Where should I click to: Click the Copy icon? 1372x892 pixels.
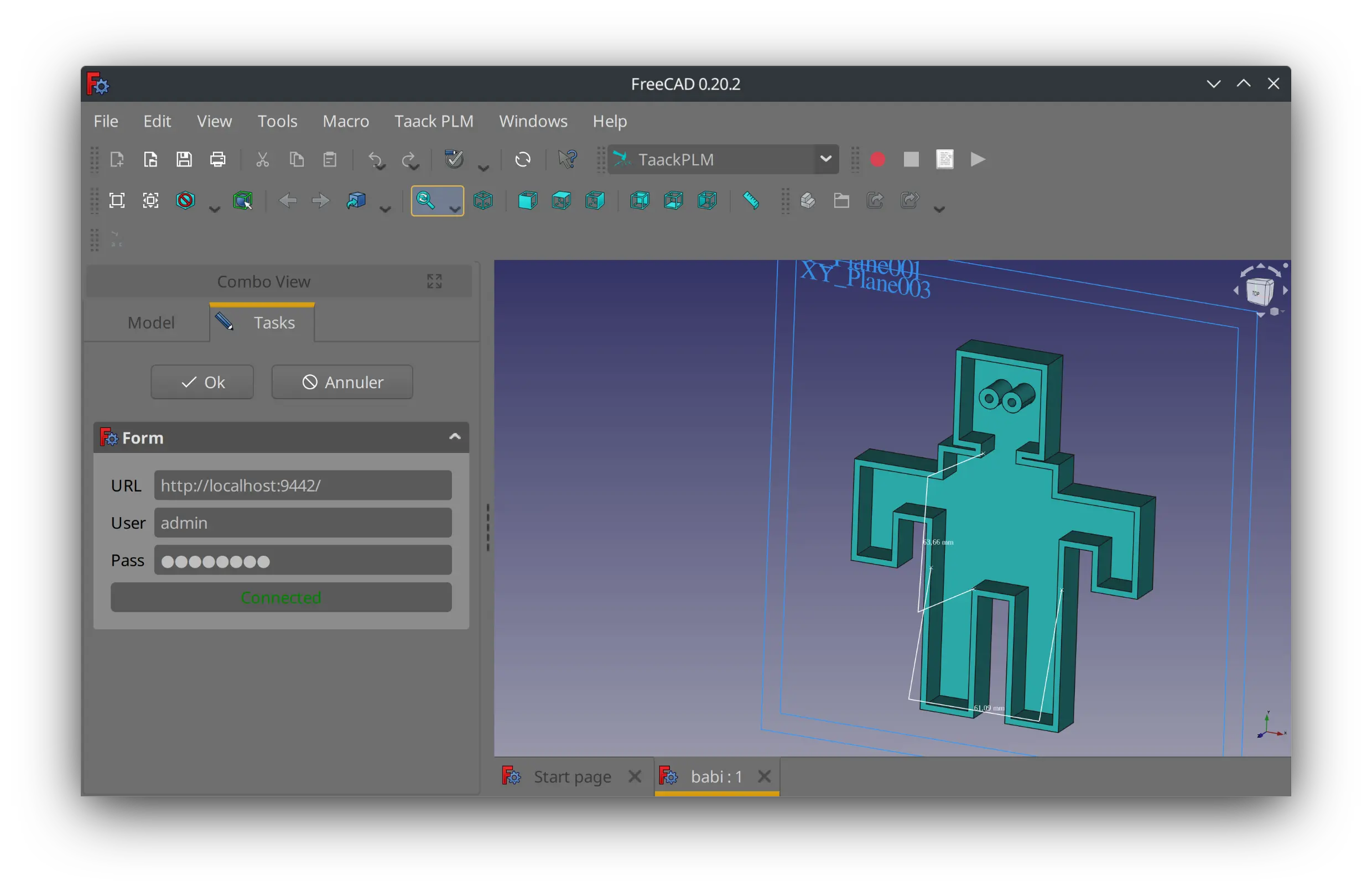(297, 159)
